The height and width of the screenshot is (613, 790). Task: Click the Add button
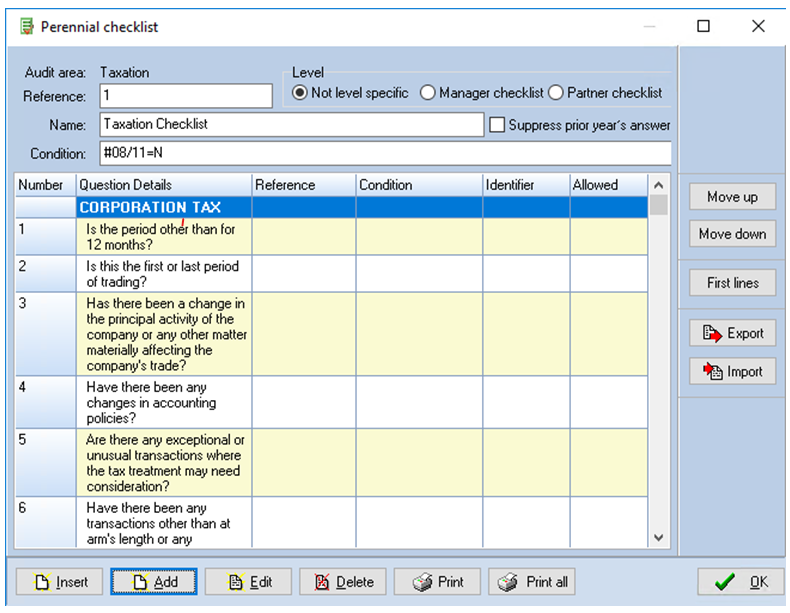pyautogui.click(x=154, y=582)
